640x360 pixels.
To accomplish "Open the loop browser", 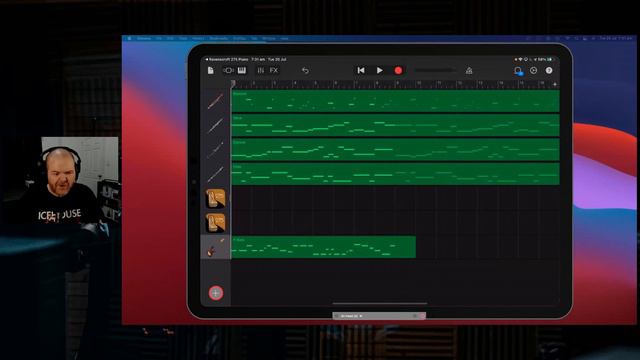I will [x=518, y=71].
